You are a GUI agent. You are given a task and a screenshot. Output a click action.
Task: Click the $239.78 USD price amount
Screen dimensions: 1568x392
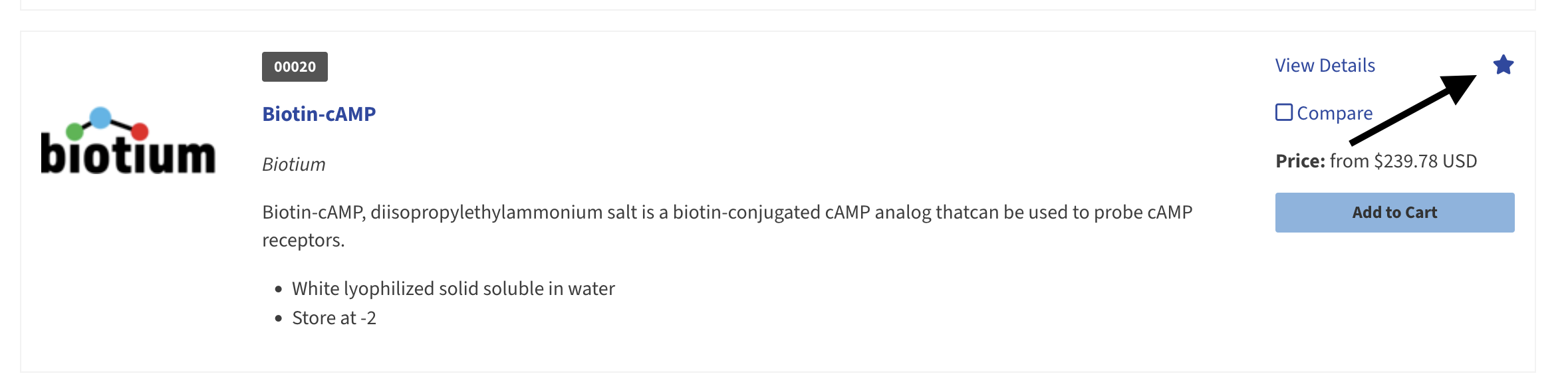coord(1425,161)
